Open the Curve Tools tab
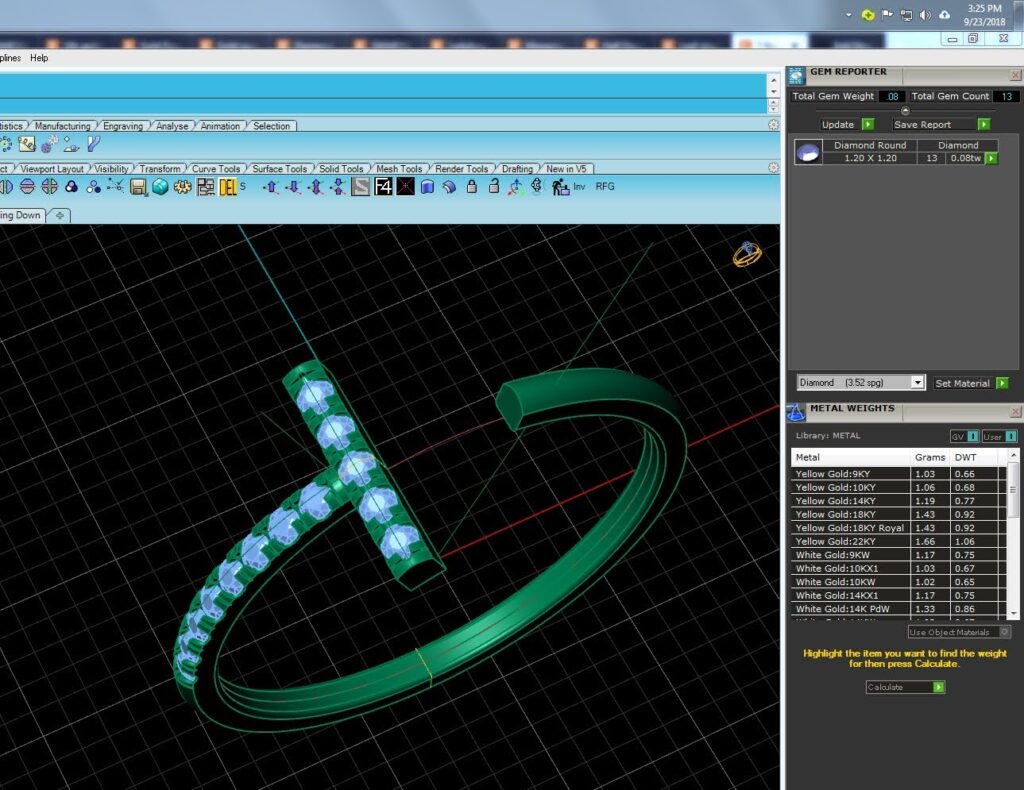The height and width of the screenshot is (790, 1024). click(x=216, y=168)
